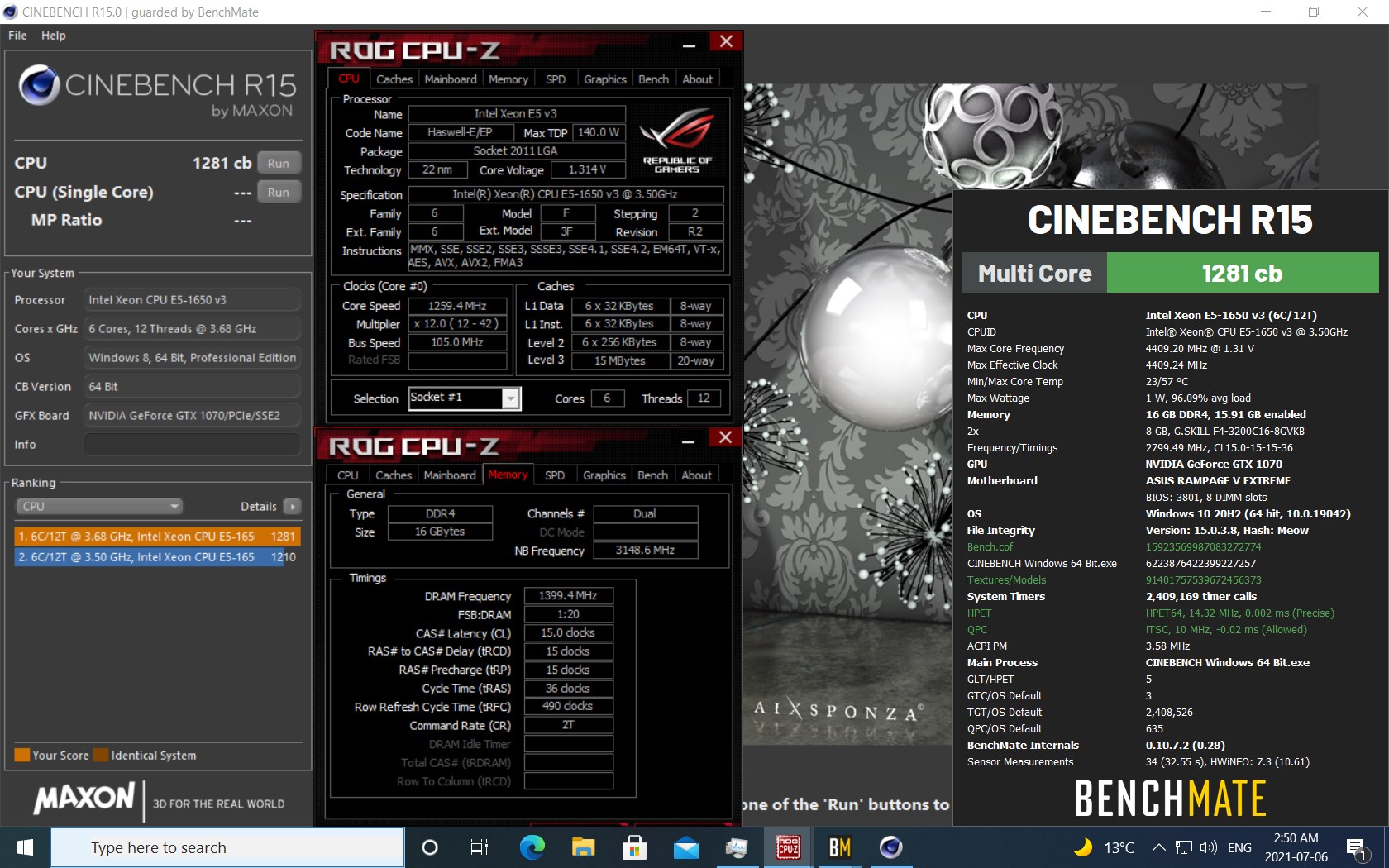The image size is (1389, 868).
Task: Show hidden system tray icons
Action: (x=1158, y=847)
